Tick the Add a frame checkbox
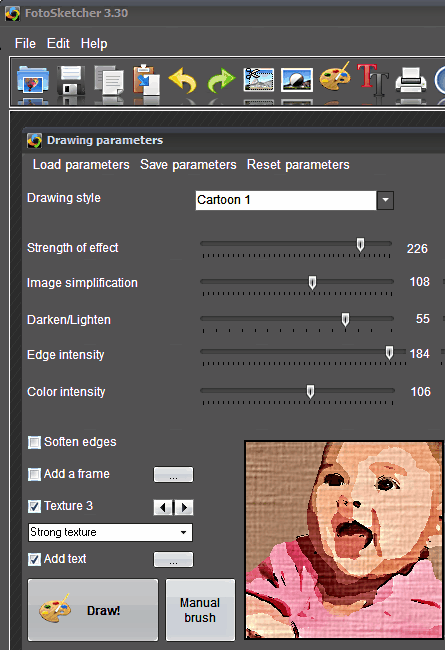445x650 pixels. (x=34, y=474)
